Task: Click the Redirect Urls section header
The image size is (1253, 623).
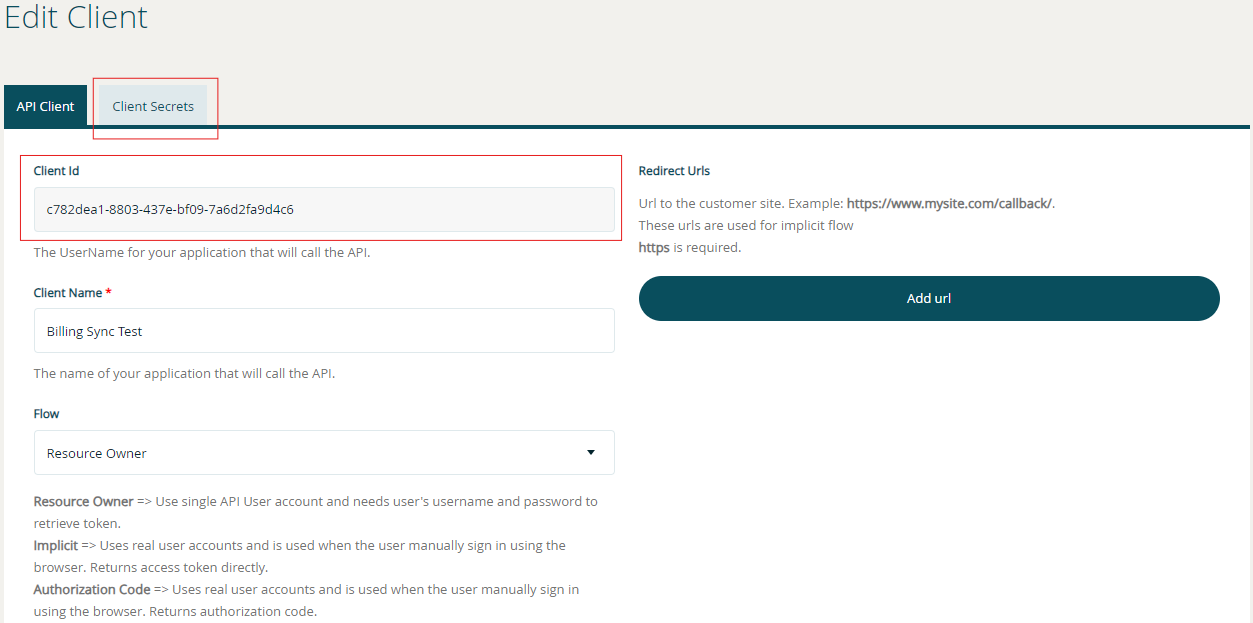Action: [x=673, y=170]
